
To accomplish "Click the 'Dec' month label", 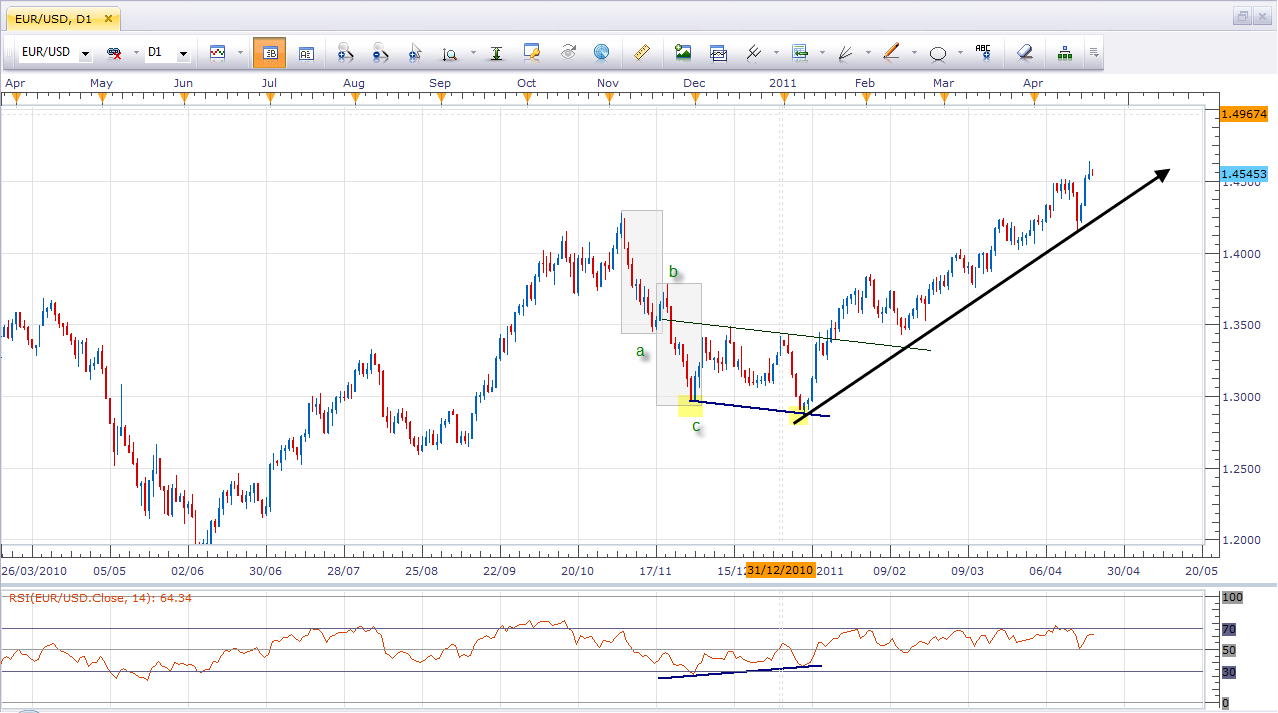I will point(694,83).
